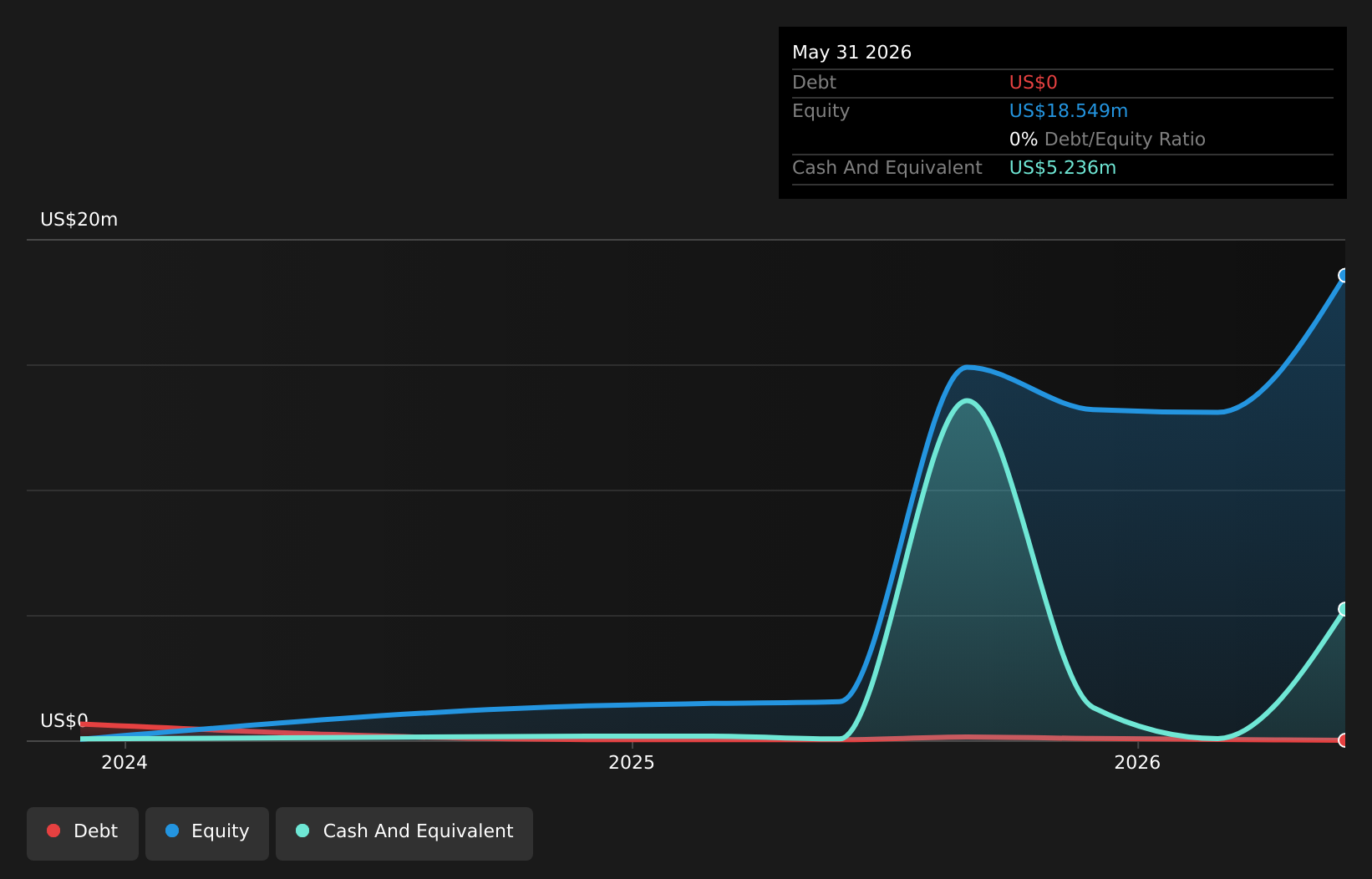Click the May 31 2026 tooltip date
Image resolution: width=1372 pixels, height=879 pixels.
[851, 53]
